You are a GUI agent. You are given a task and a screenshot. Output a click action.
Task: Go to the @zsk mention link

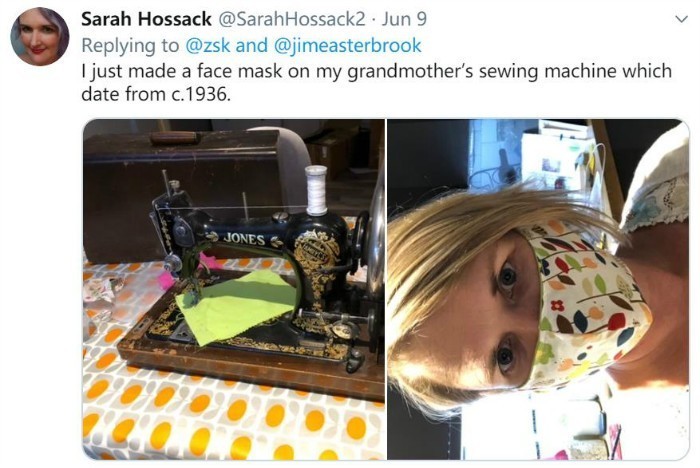pyautogui.click(x=208, y=45)
